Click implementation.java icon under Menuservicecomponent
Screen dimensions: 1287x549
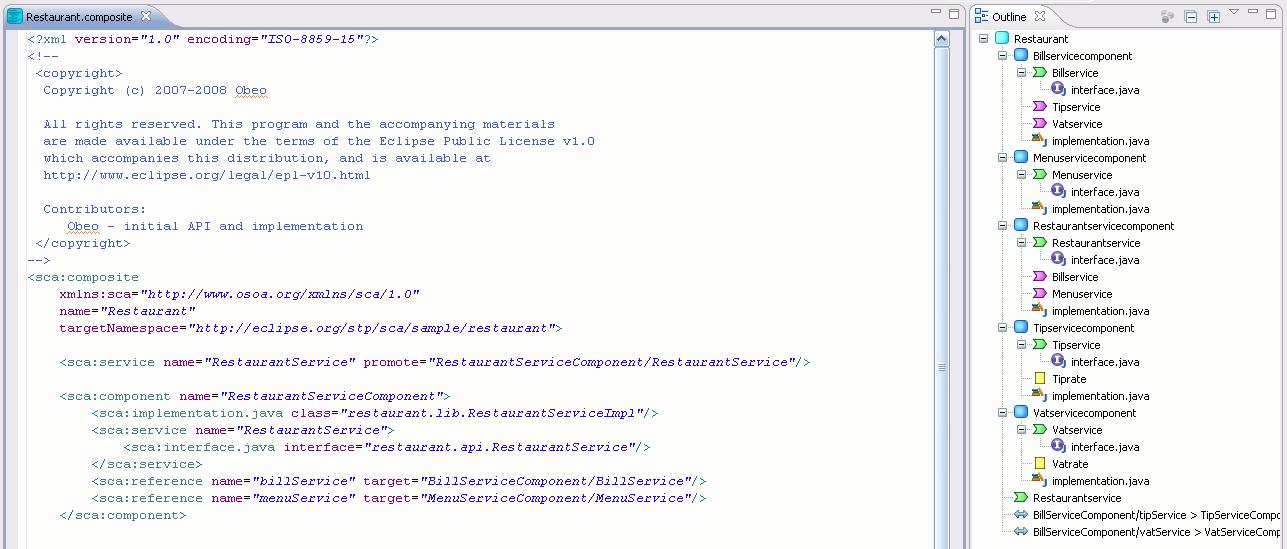coord(1039,209)
